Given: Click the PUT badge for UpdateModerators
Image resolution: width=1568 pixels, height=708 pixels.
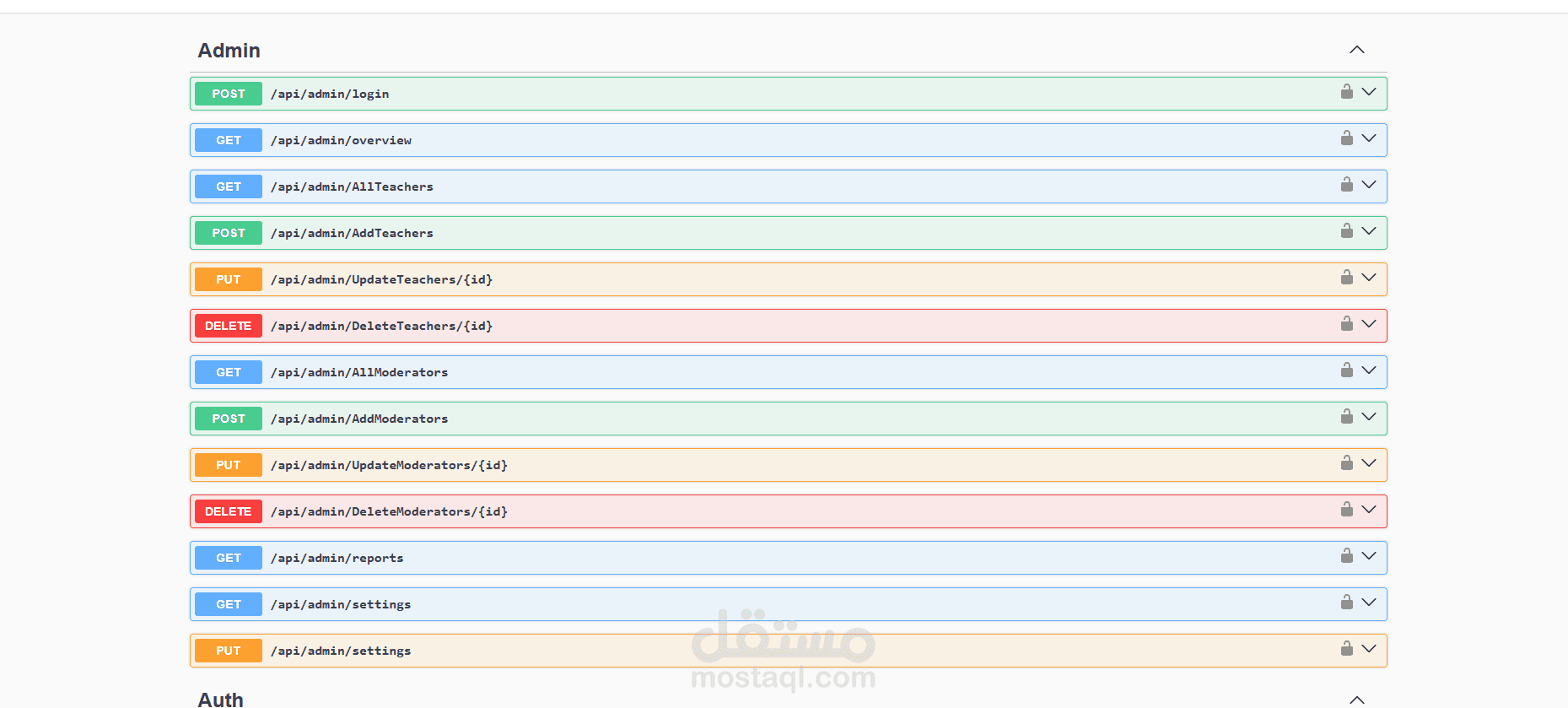Looking at the screenshot, I should click(x=229, y=465).
